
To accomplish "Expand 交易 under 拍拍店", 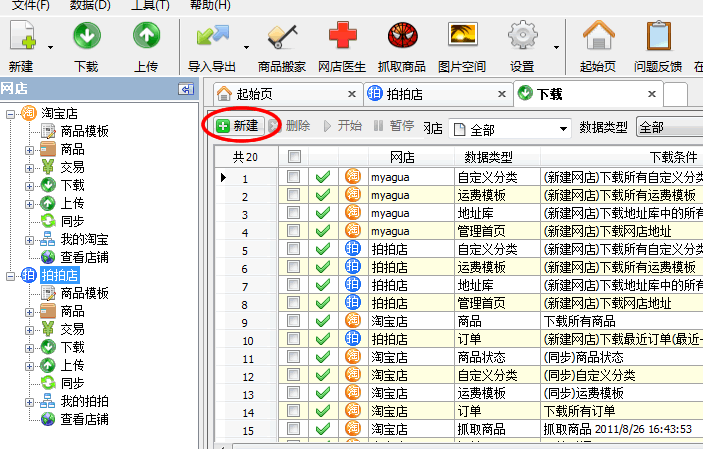I will 29,330.
